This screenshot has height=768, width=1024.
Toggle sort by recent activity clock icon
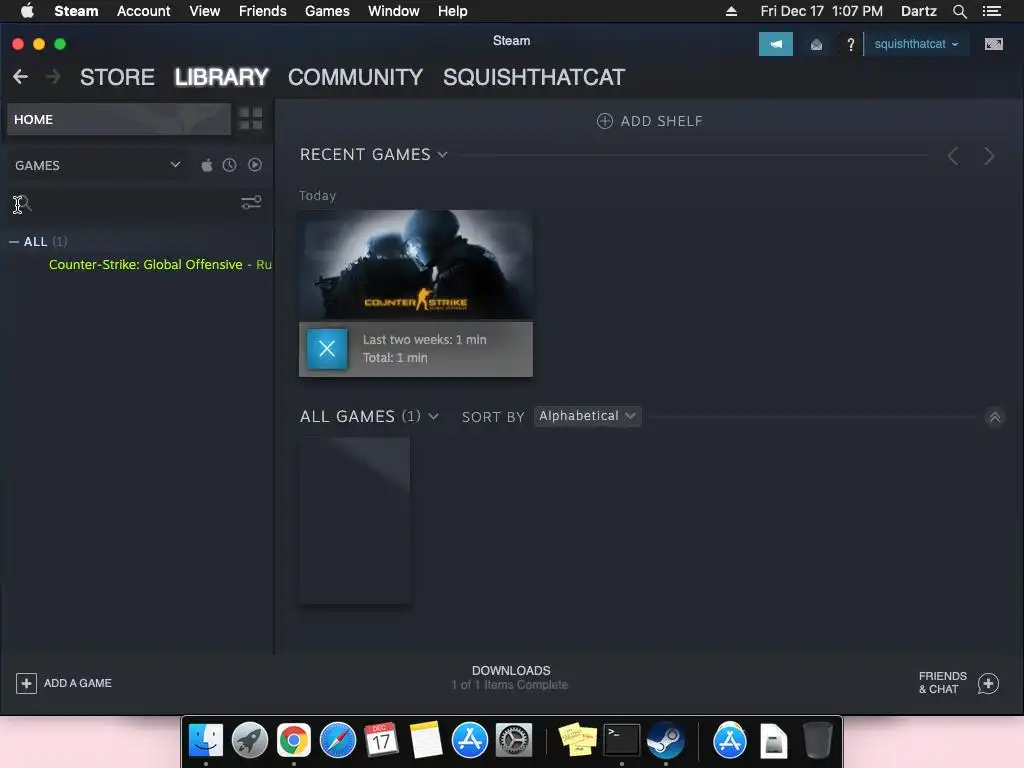pos(229,165)
